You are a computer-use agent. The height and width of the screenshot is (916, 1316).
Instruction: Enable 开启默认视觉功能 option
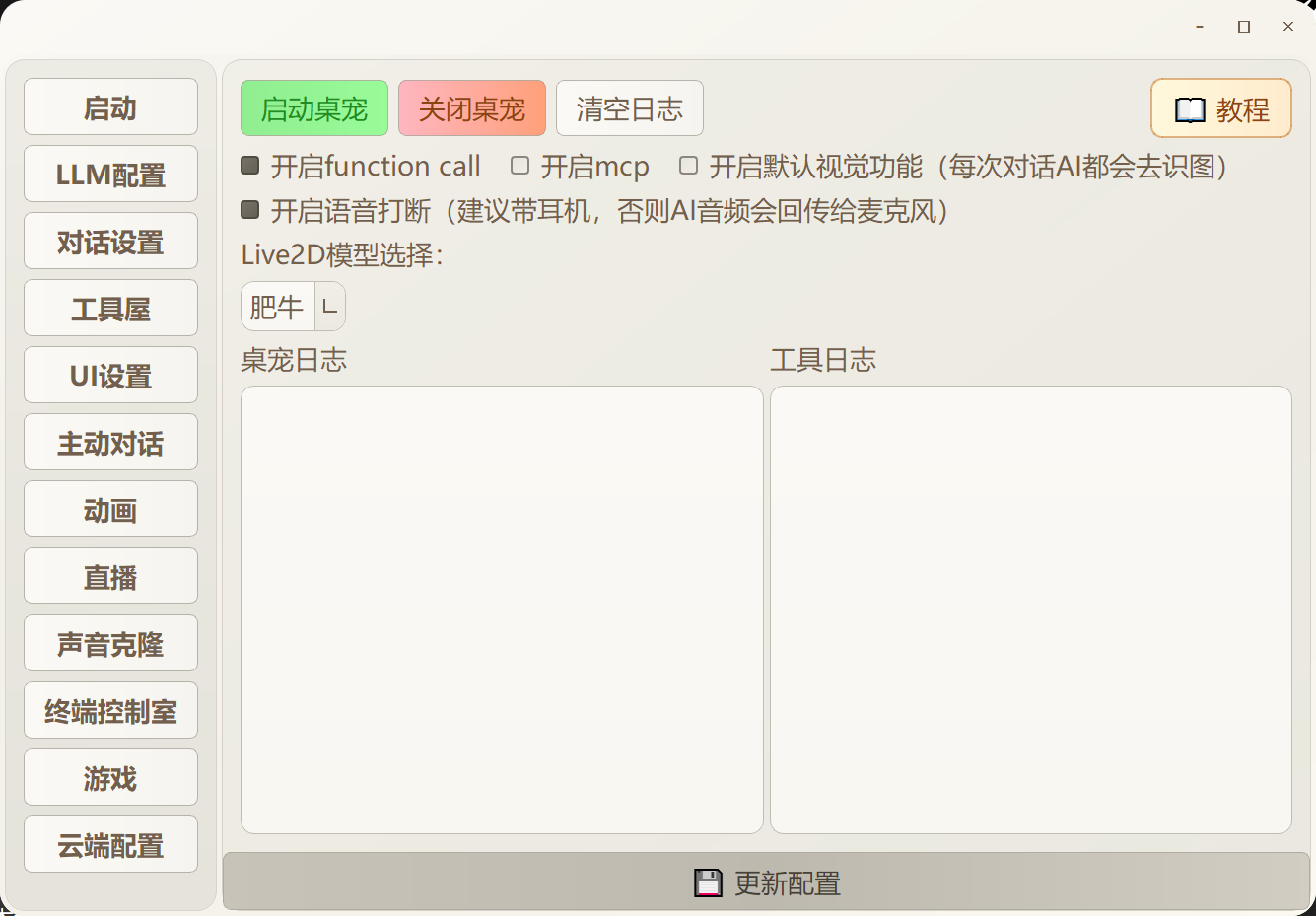687,166
